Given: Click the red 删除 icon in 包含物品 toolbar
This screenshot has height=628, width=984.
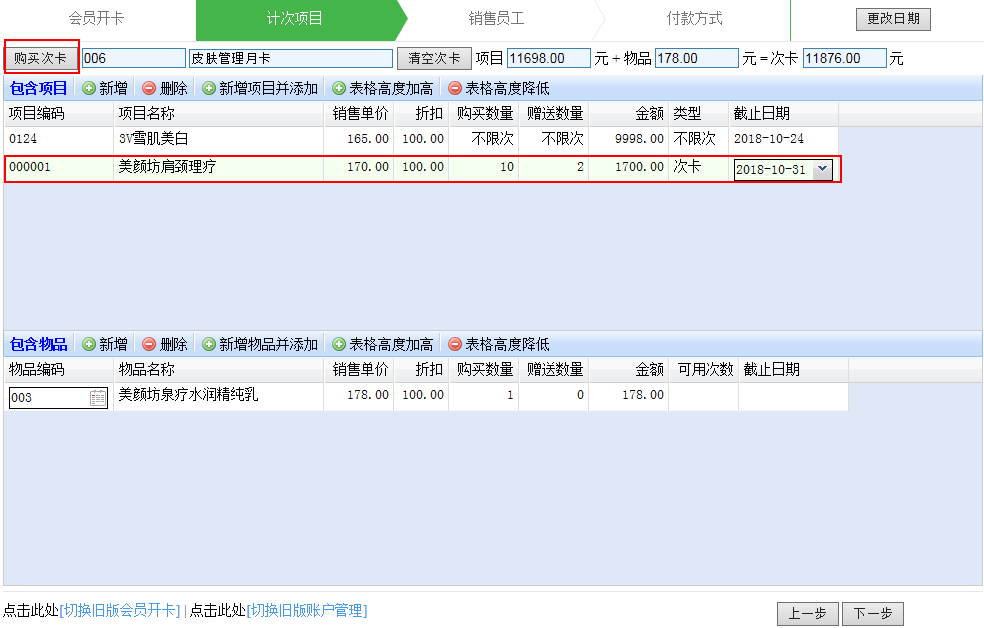Looking at the screenshot, I should pyautogui.click(x=149, y=345).
